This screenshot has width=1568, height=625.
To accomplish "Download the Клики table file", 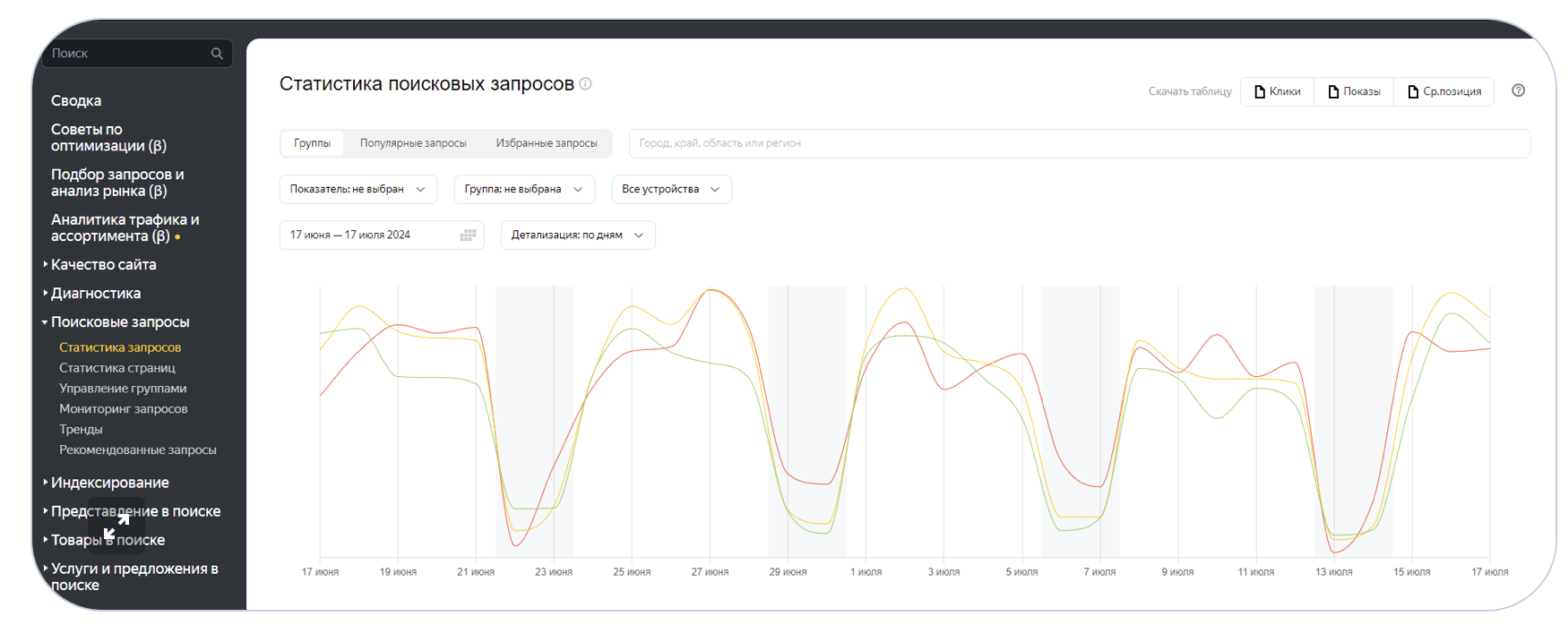I will pyautogui.click(x=1278, y=91).
